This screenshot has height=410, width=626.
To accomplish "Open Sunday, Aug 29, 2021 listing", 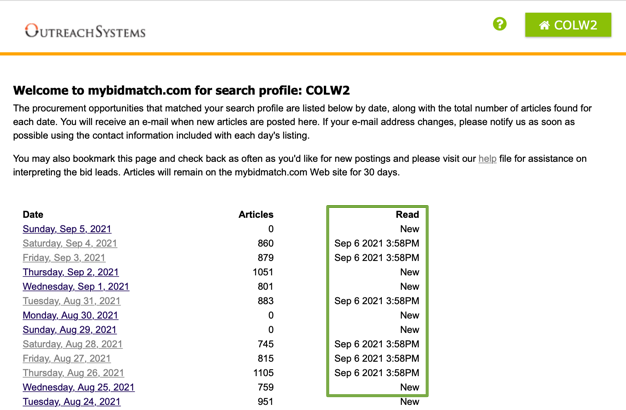I will click(x=69, y=330).
